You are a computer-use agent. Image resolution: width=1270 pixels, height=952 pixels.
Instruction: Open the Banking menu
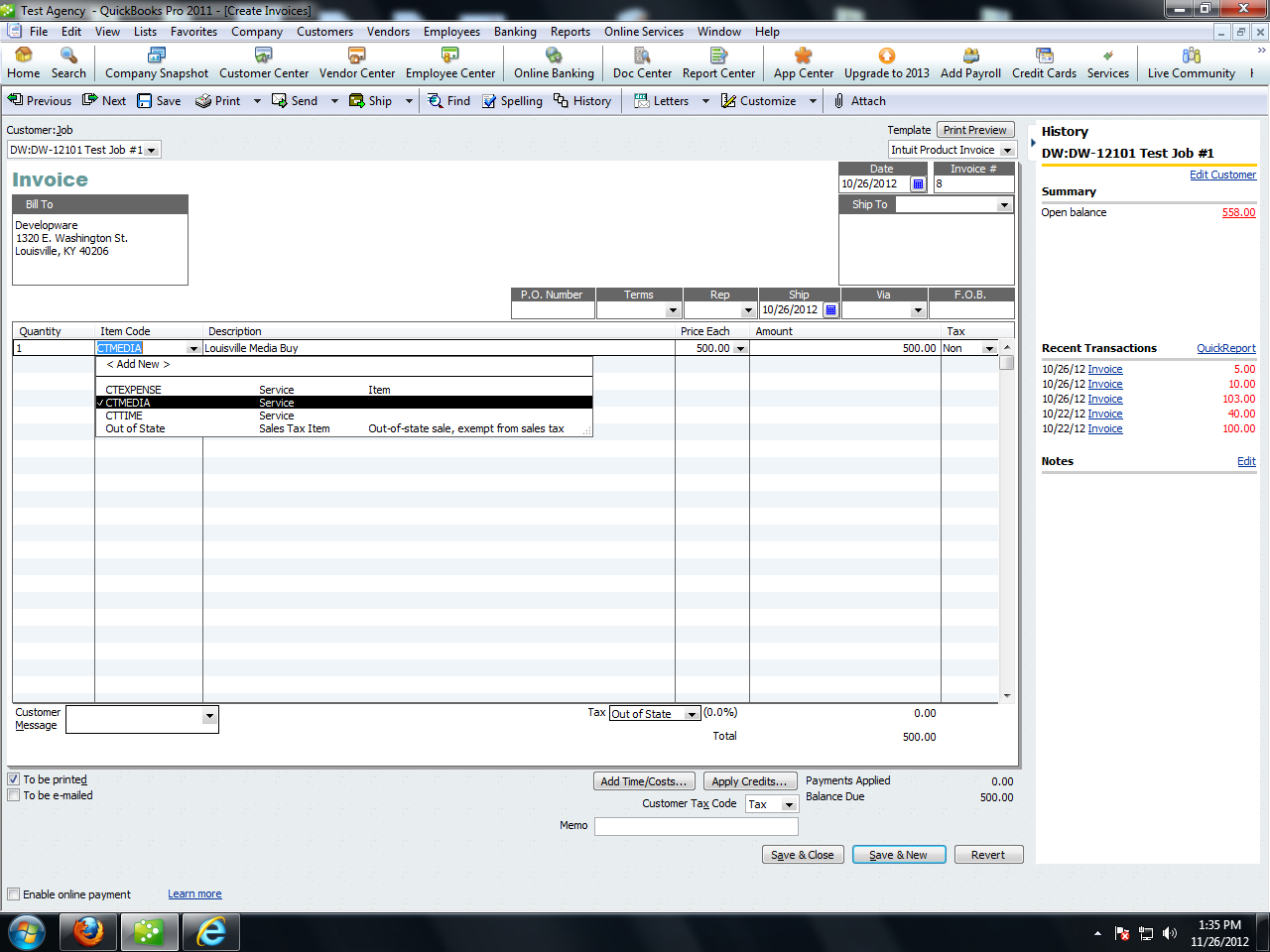515,32
